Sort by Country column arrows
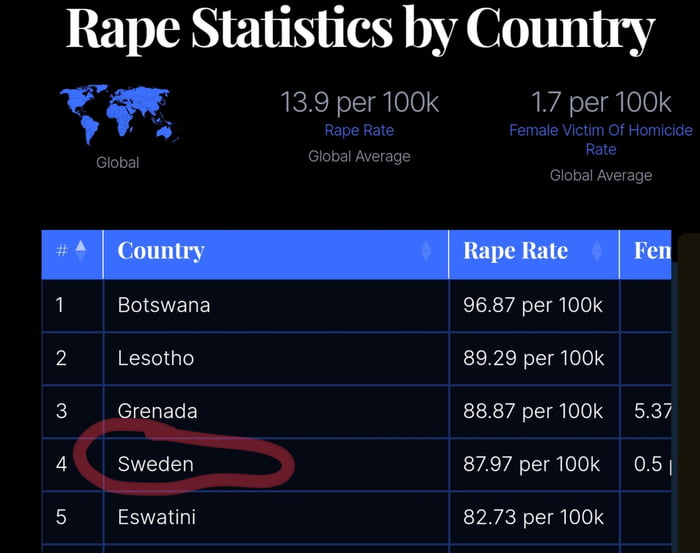Screen dimensions: 700x553 tap(426, 251)
